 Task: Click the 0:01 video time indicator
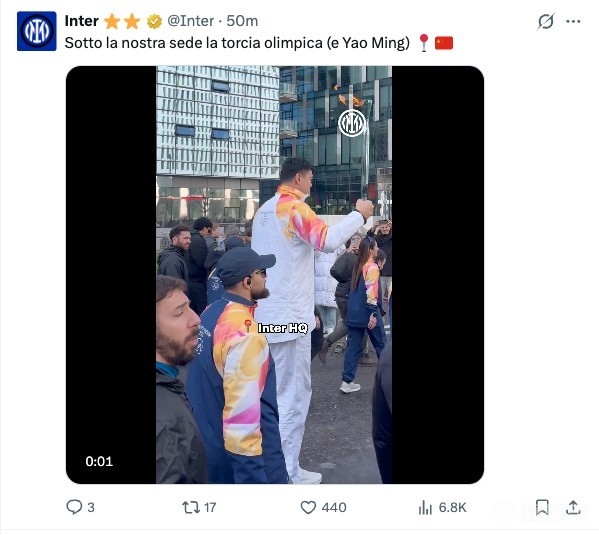(99, 461)
